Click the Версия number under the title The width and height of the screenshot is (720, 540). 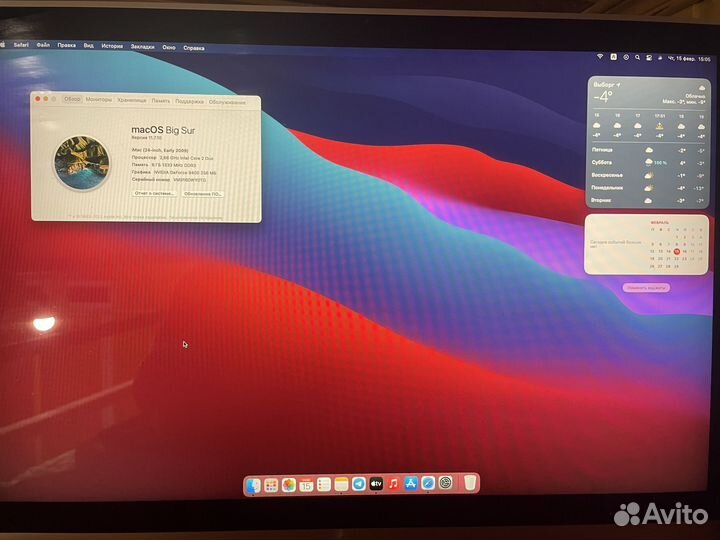(146, 138)
